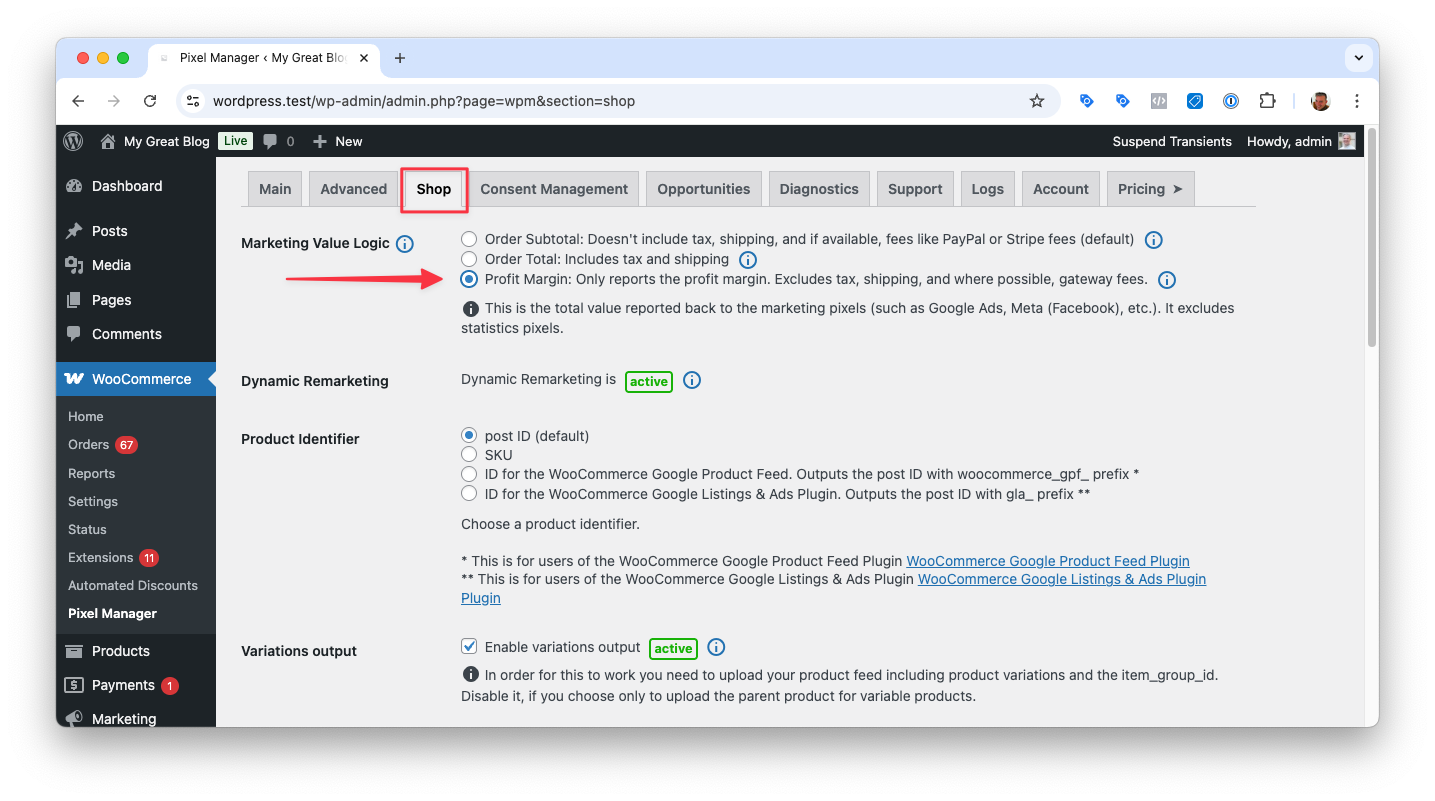Reload the page
The width and height of the screenshot is (1435, 801).
click(x=150, y=101)
